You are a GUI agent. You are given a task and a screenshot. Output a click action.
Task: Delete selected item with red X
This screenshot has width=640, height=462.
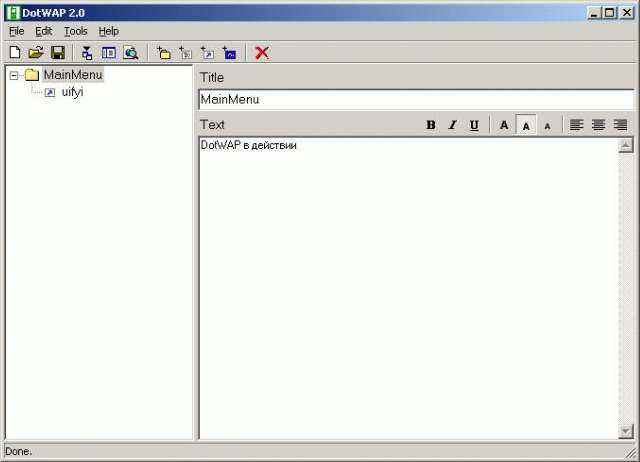(262, 53)
